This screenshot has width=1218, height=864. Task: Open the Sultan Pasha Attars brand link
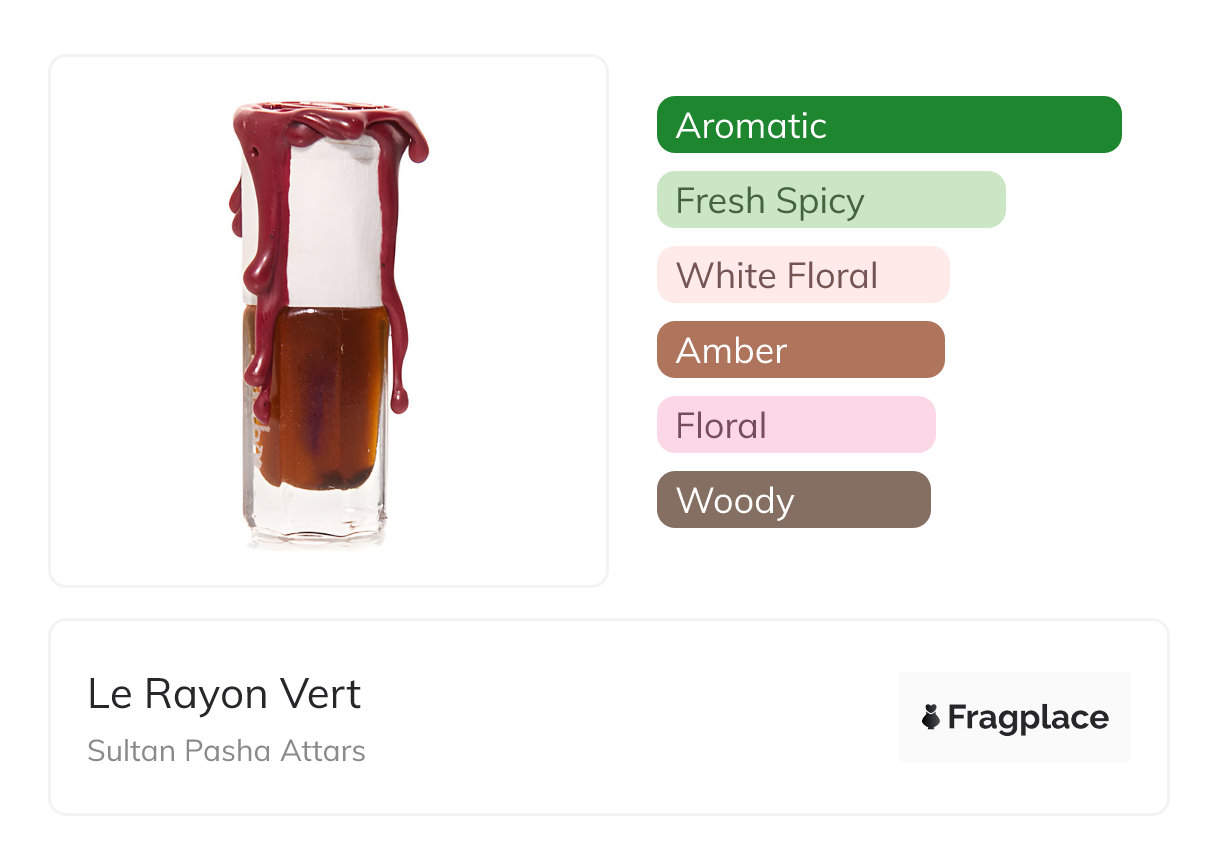pos(226,751)
